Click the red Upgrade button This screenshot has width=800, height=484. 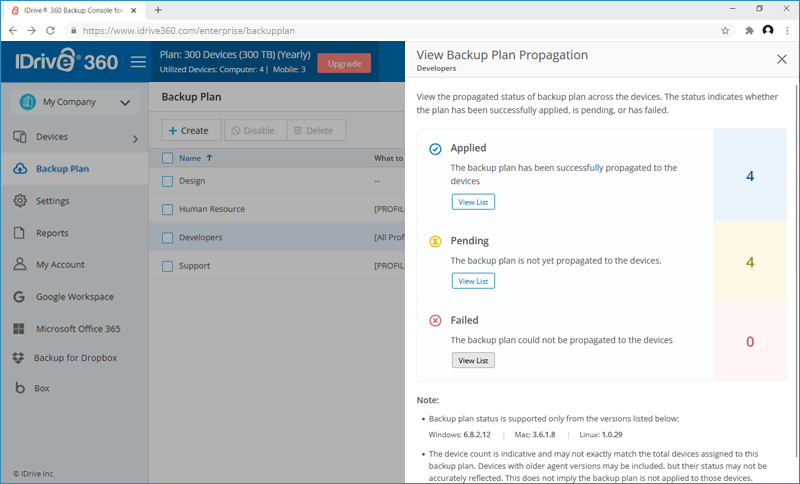click(x=344, y=63)
